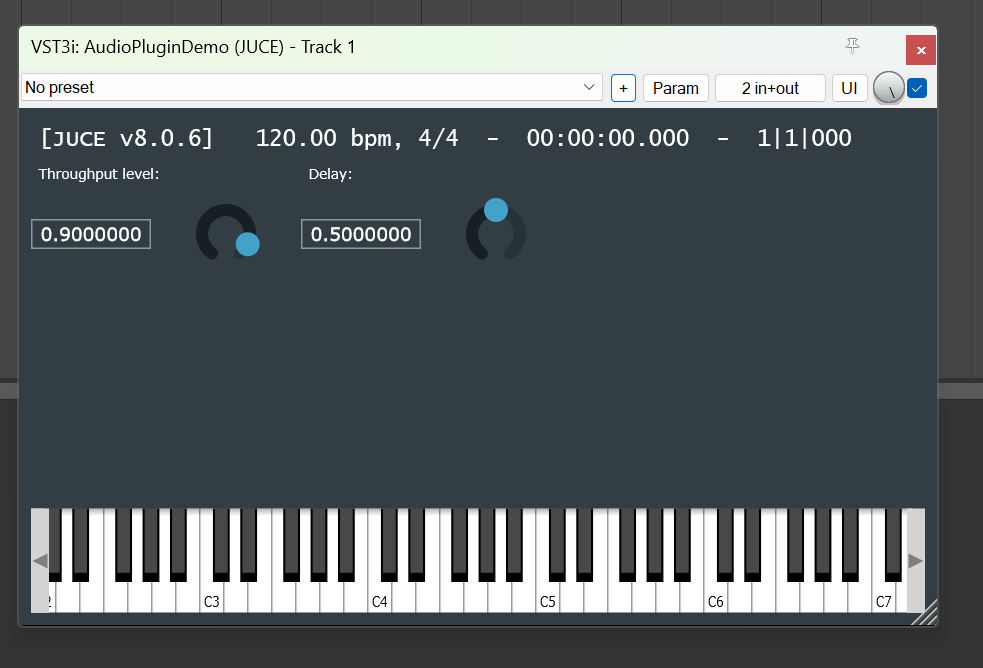This screenshot has height=668, width=983.
Task: Click the Delay value field
Action: (361, 234)
